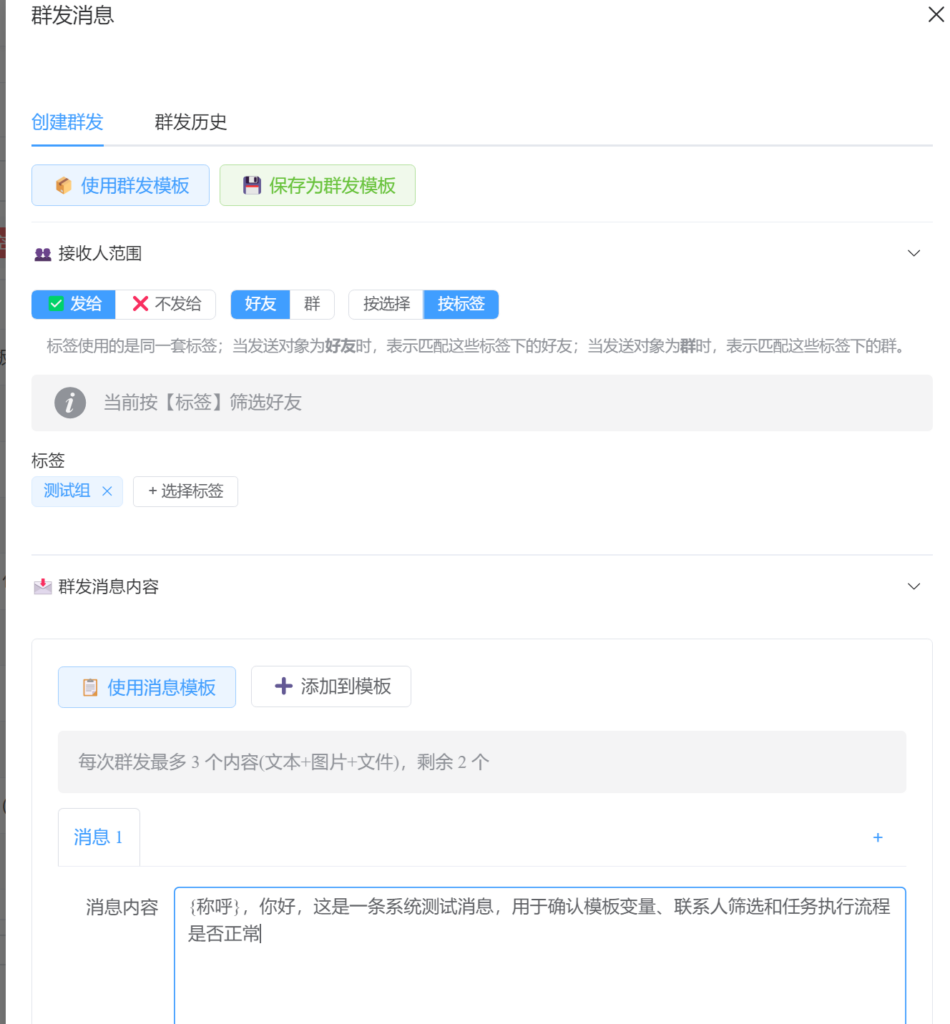
Task: Switch recipient type to 群
Action: click(312, 304)
